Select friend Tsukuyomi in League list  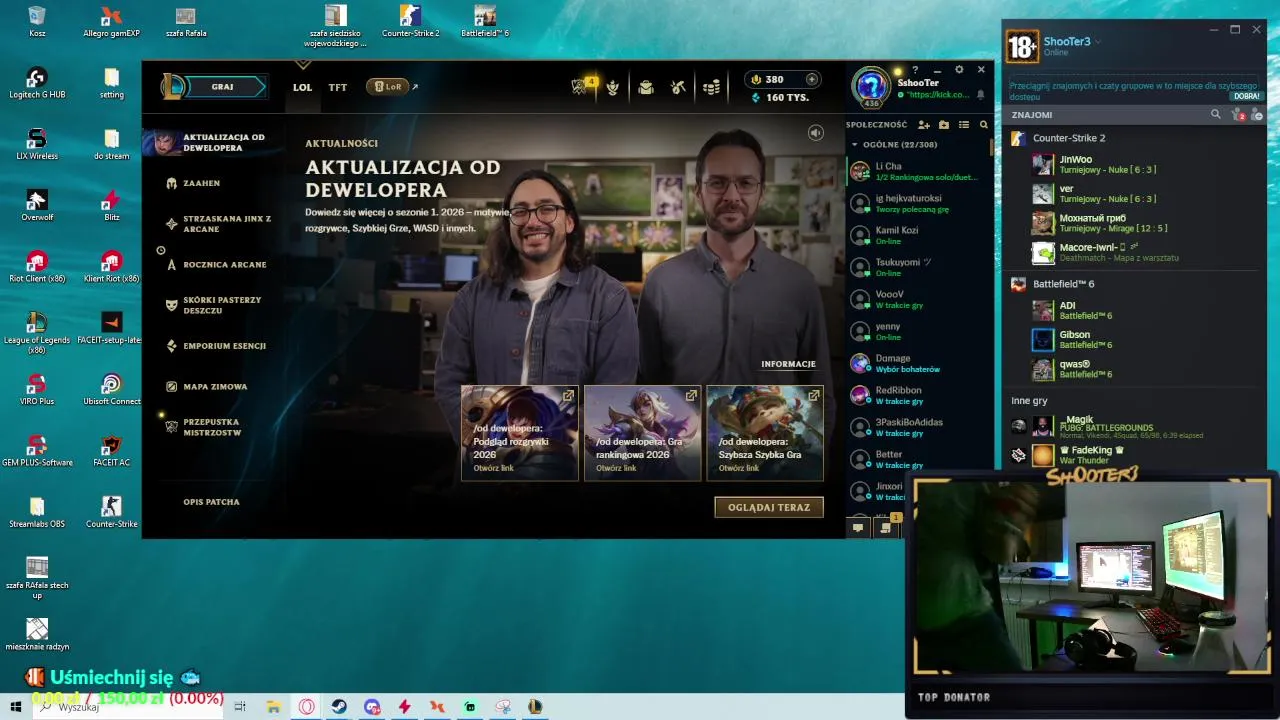917,267
